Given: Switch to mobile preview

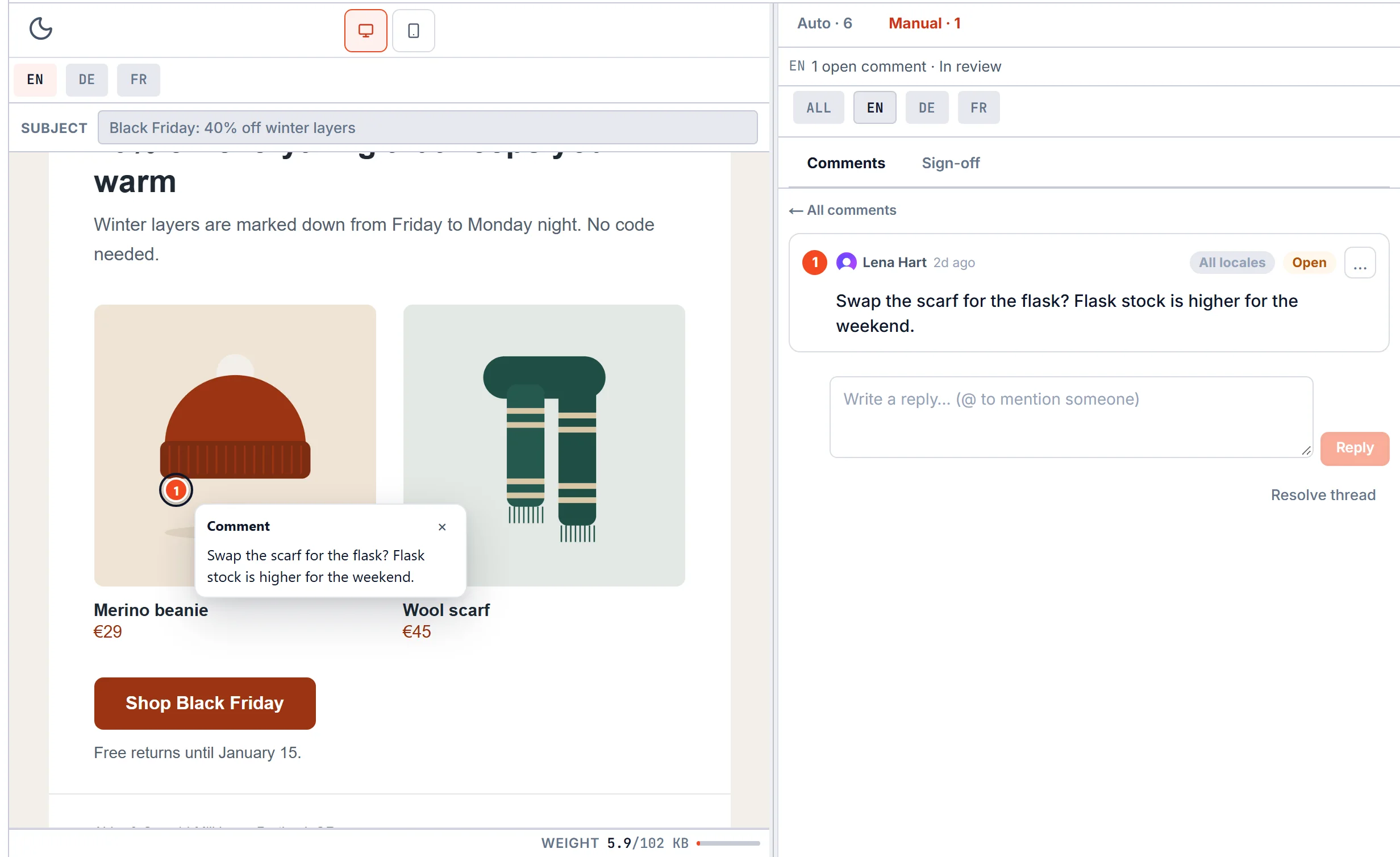Looking at the screenshot, I should point(413,31).
